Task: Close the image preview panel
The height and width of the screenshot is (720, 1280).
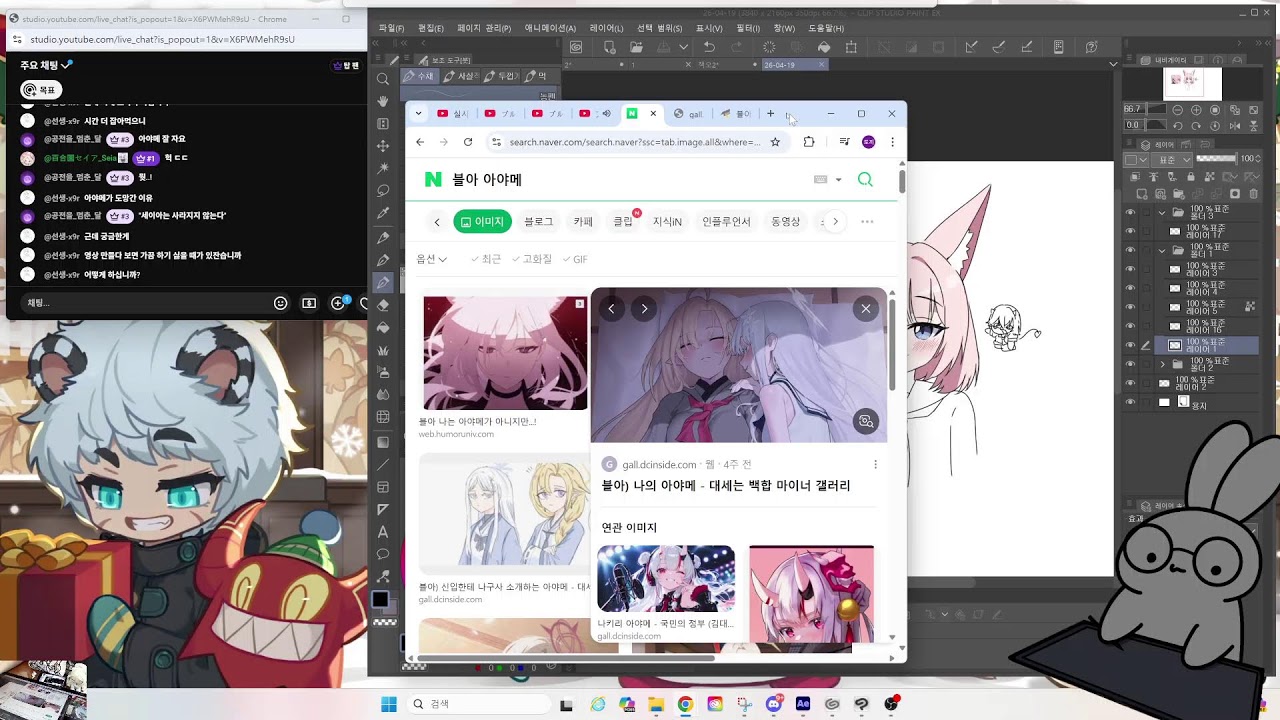Action: pyautogui.click(x=865, y=309)
